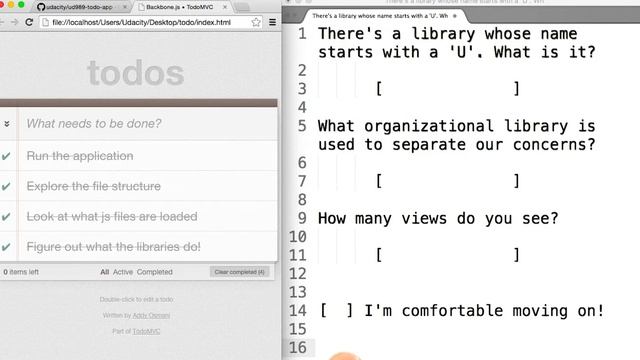Close the udacity GitHub browser tab
Viewport: 640px width, 360px height.
click(124, 7)
